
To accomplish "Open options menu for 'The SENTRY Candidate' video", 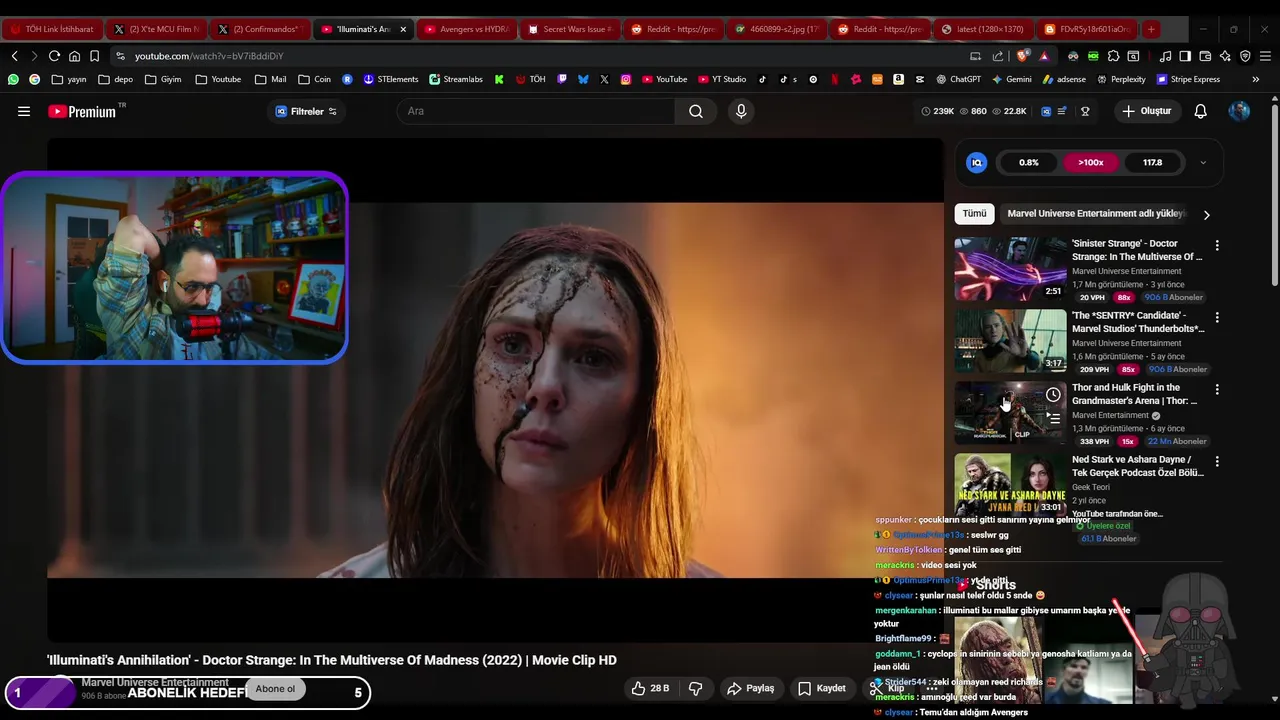I will (1217, 317).
